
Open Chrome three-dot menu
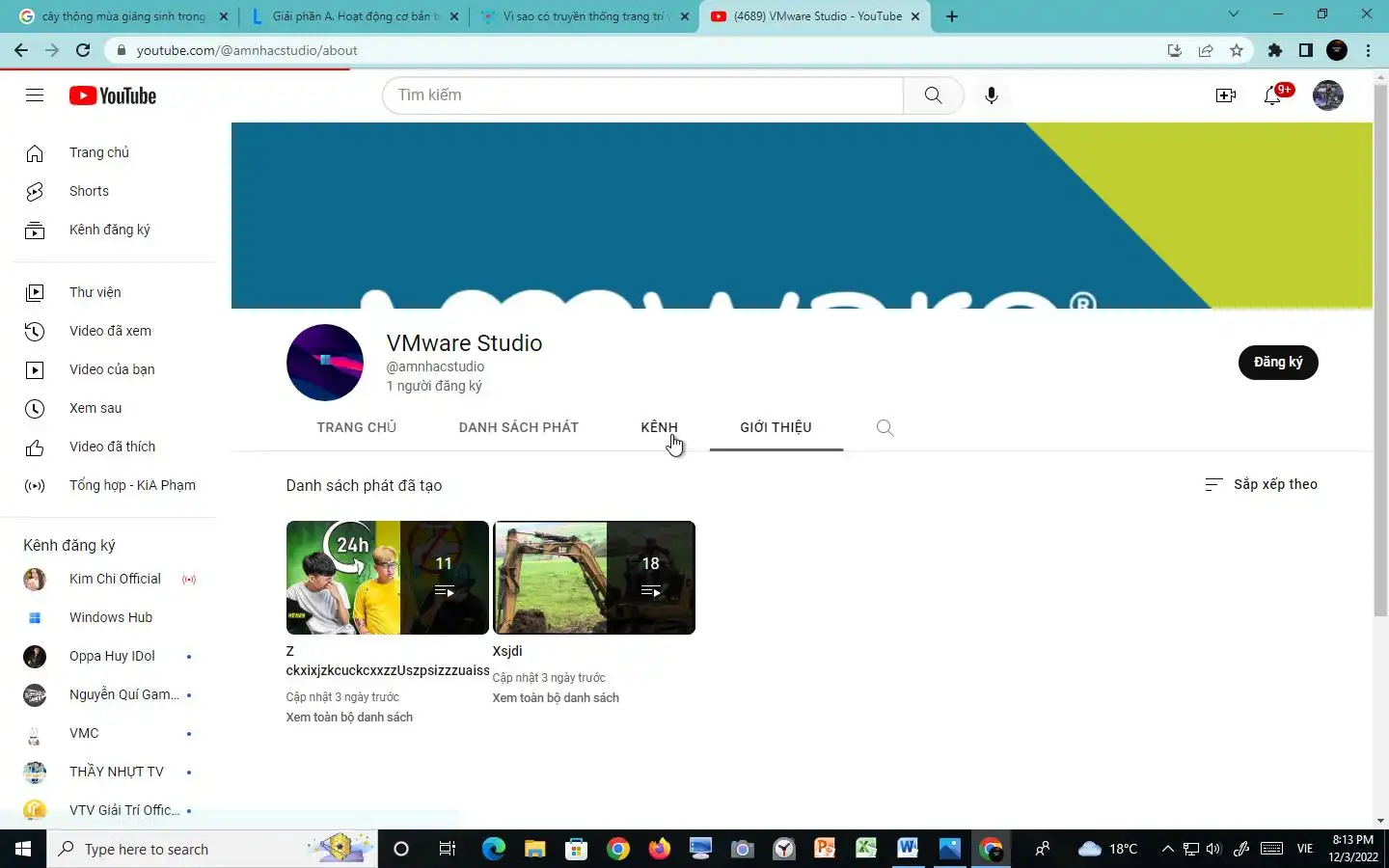[1368, 50]
